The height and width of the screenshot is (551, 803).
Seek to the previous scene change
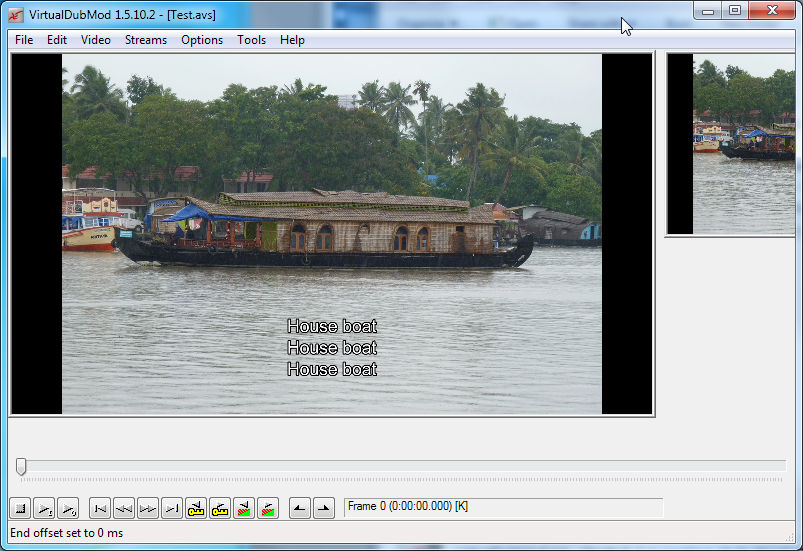[x=244, y=508]
